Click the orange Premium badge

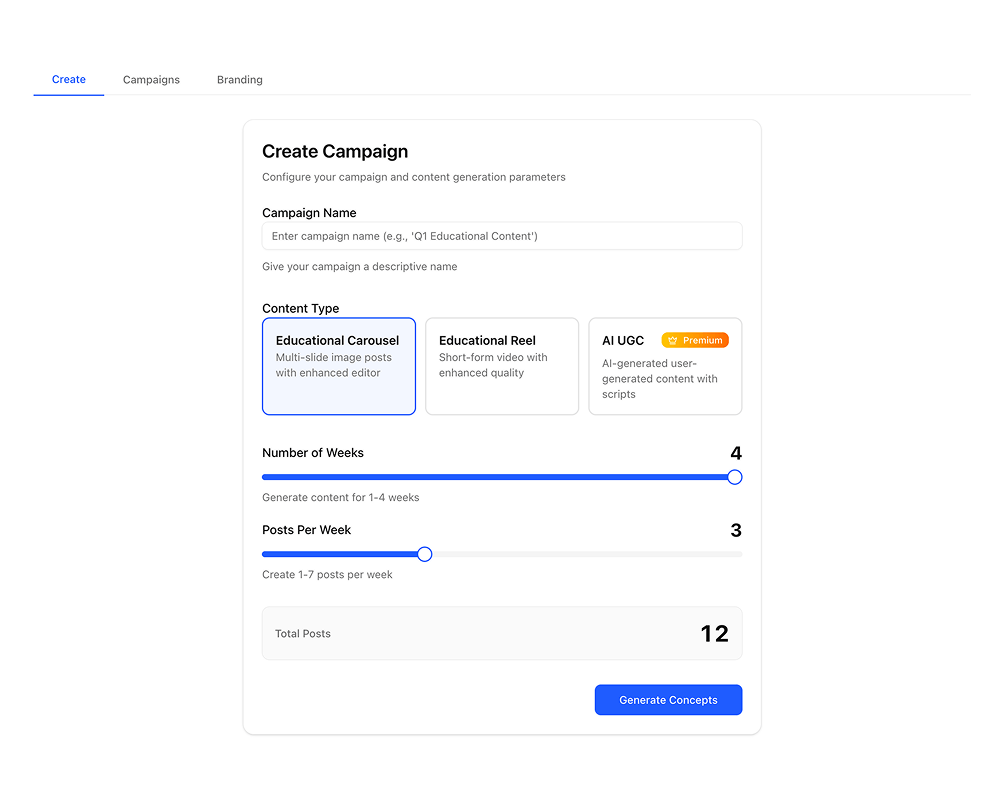[x=697, y=340]
